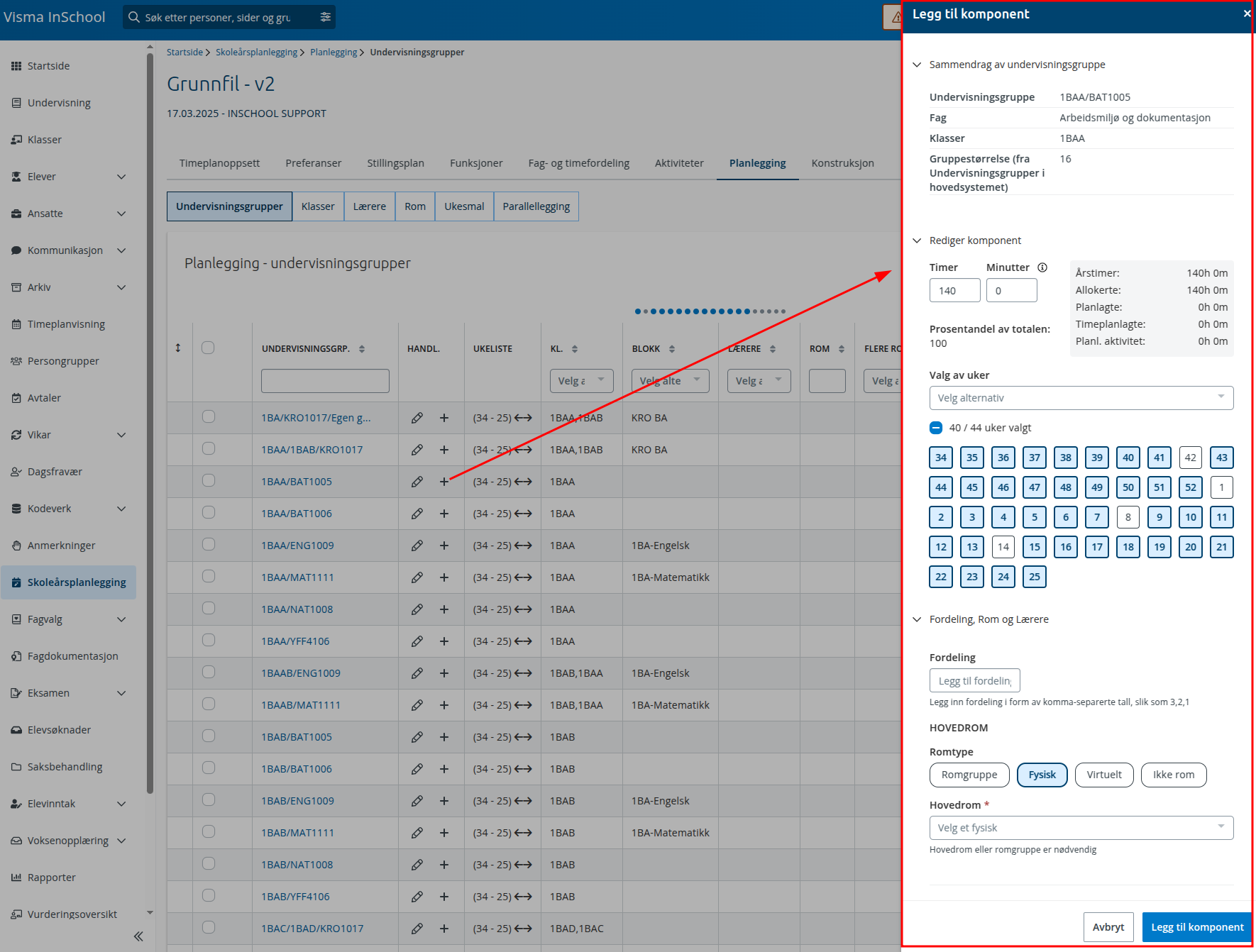Click the plus icon for 1BAA/ENG1009 row

[444, 546]
